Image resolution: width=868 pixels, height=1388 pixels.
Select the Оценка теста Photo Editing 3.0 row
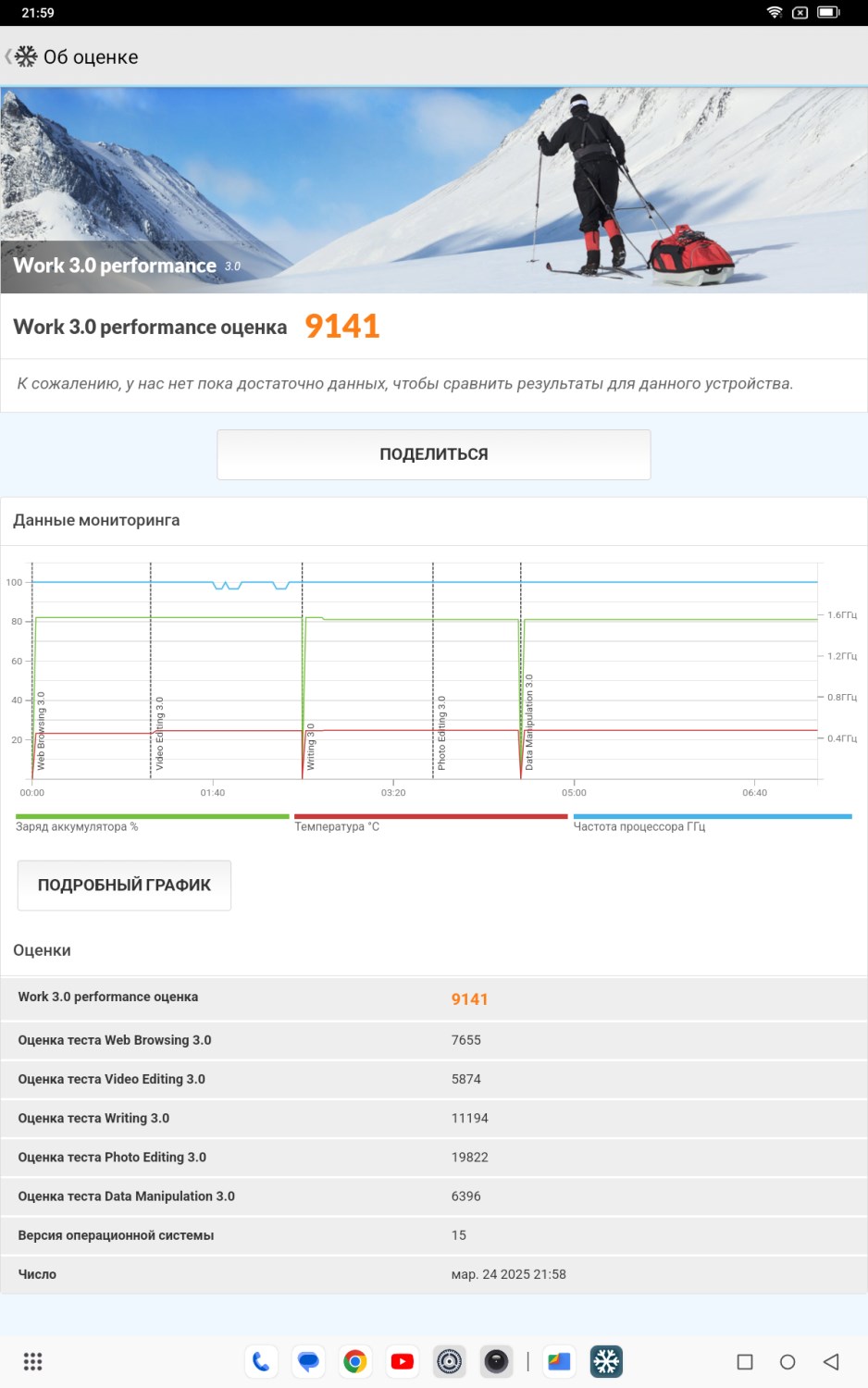(x=434, y=1157)
